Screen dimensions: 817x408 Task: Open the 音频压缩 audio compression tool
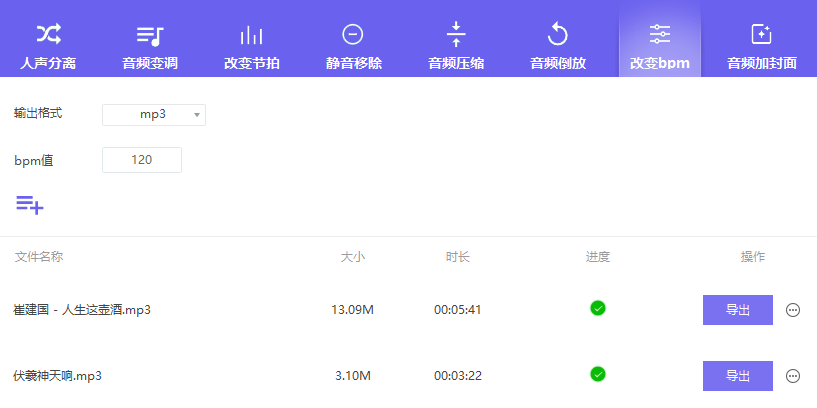tap(456, 45)
